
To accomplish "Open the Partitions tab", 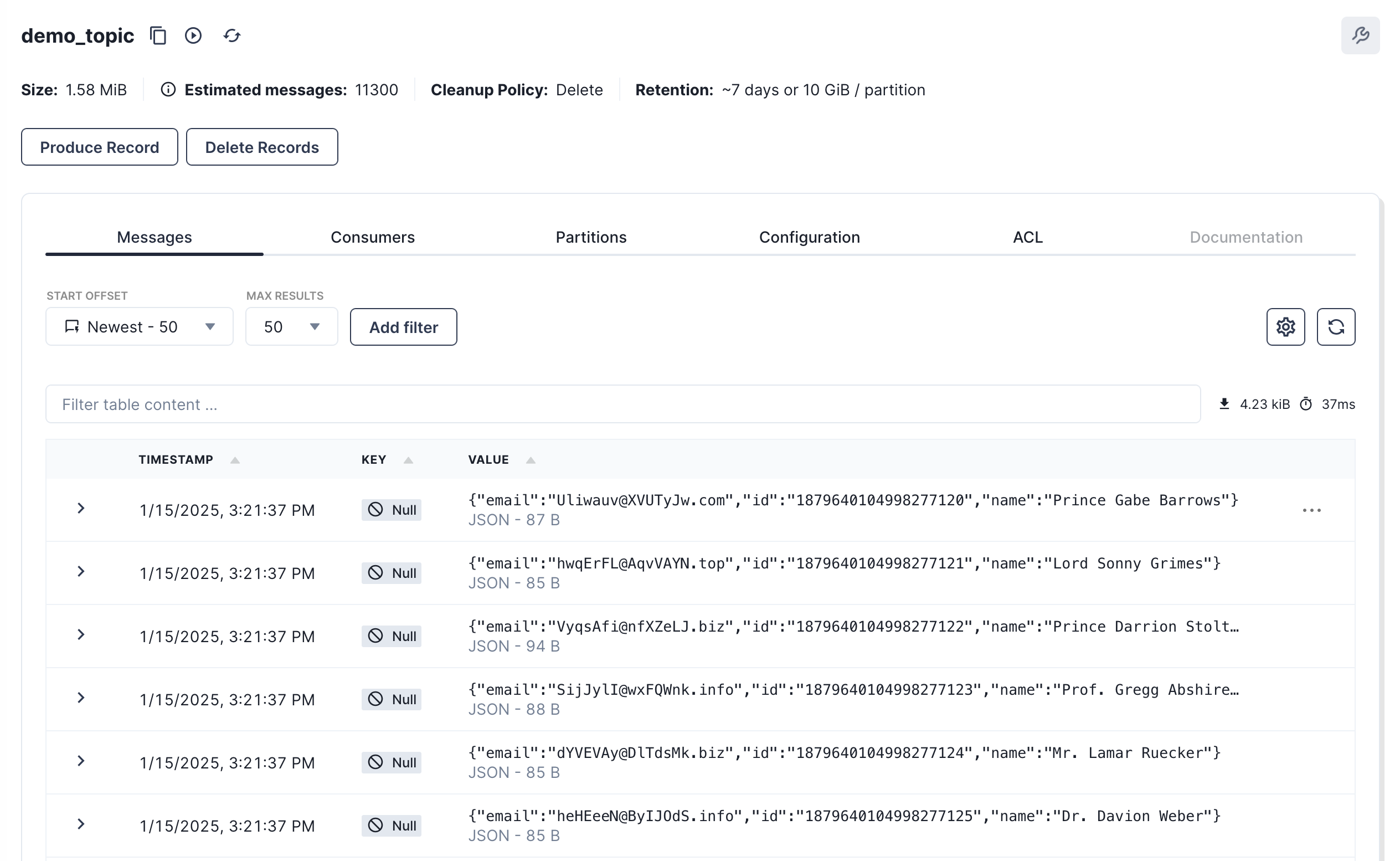I will pos(591,237).
